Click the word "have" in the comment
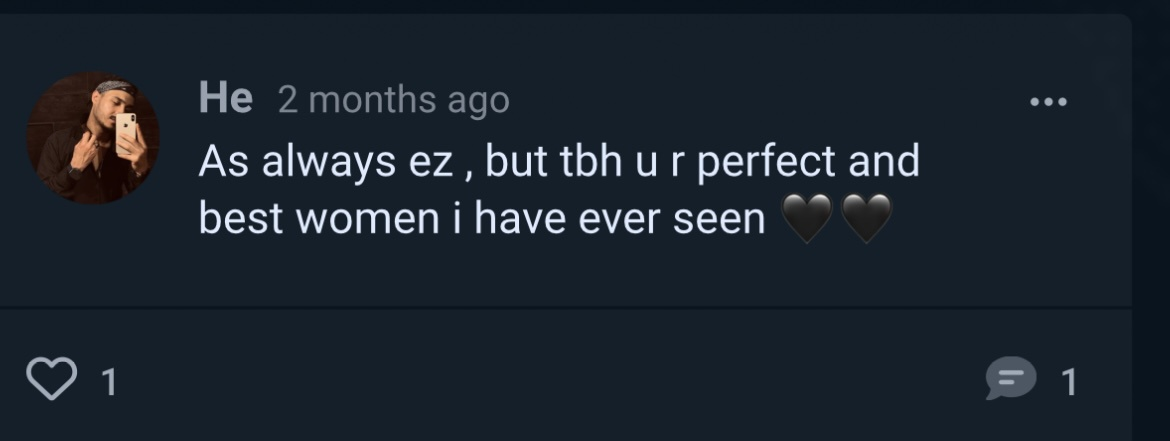 tap(519, 219)
